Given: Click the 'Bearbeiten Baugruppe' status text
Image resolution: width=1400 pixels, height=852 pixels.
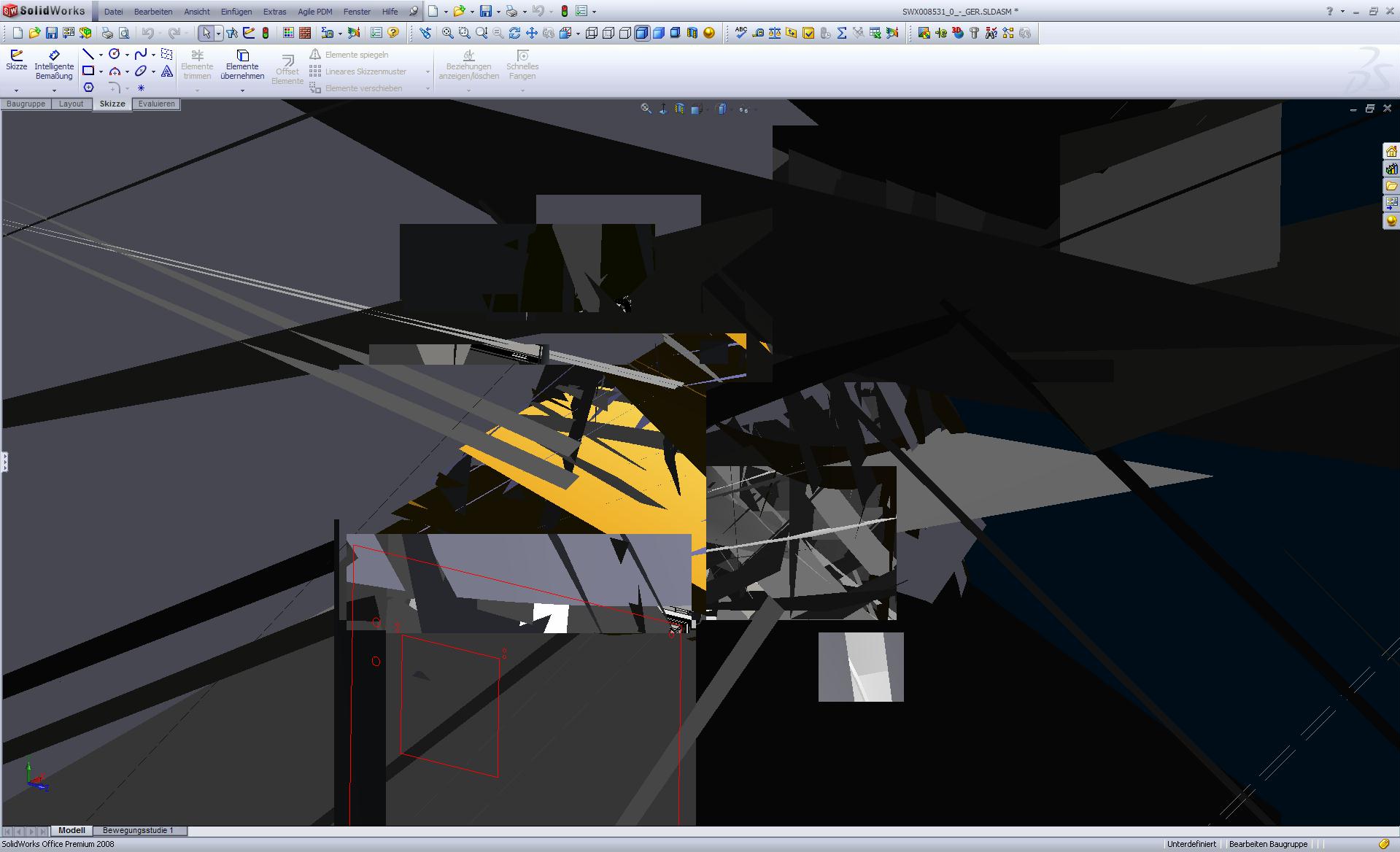Looking at the screenshot, I should coord(1268,844).
